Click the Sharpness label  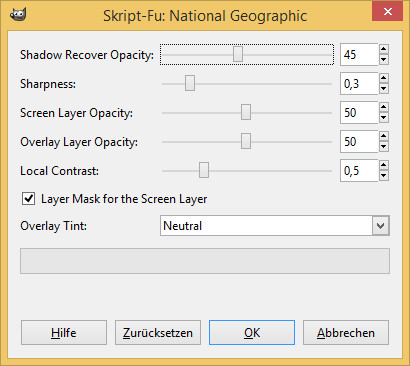[48, 84]
